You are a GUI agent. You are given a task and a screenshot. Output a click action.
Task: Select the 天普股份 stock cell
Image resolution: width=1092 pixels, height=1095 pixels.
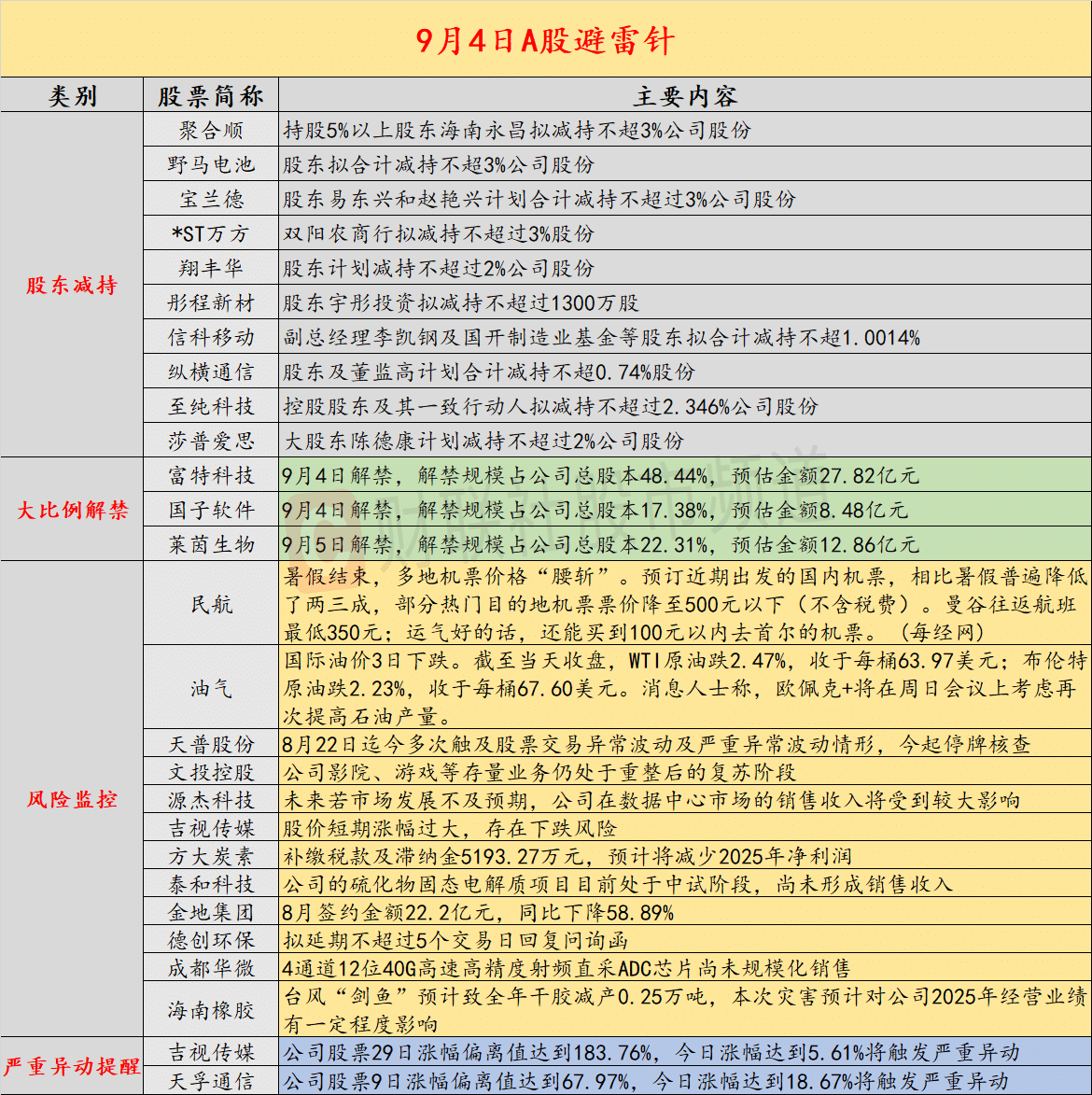(x=211, y=744)
